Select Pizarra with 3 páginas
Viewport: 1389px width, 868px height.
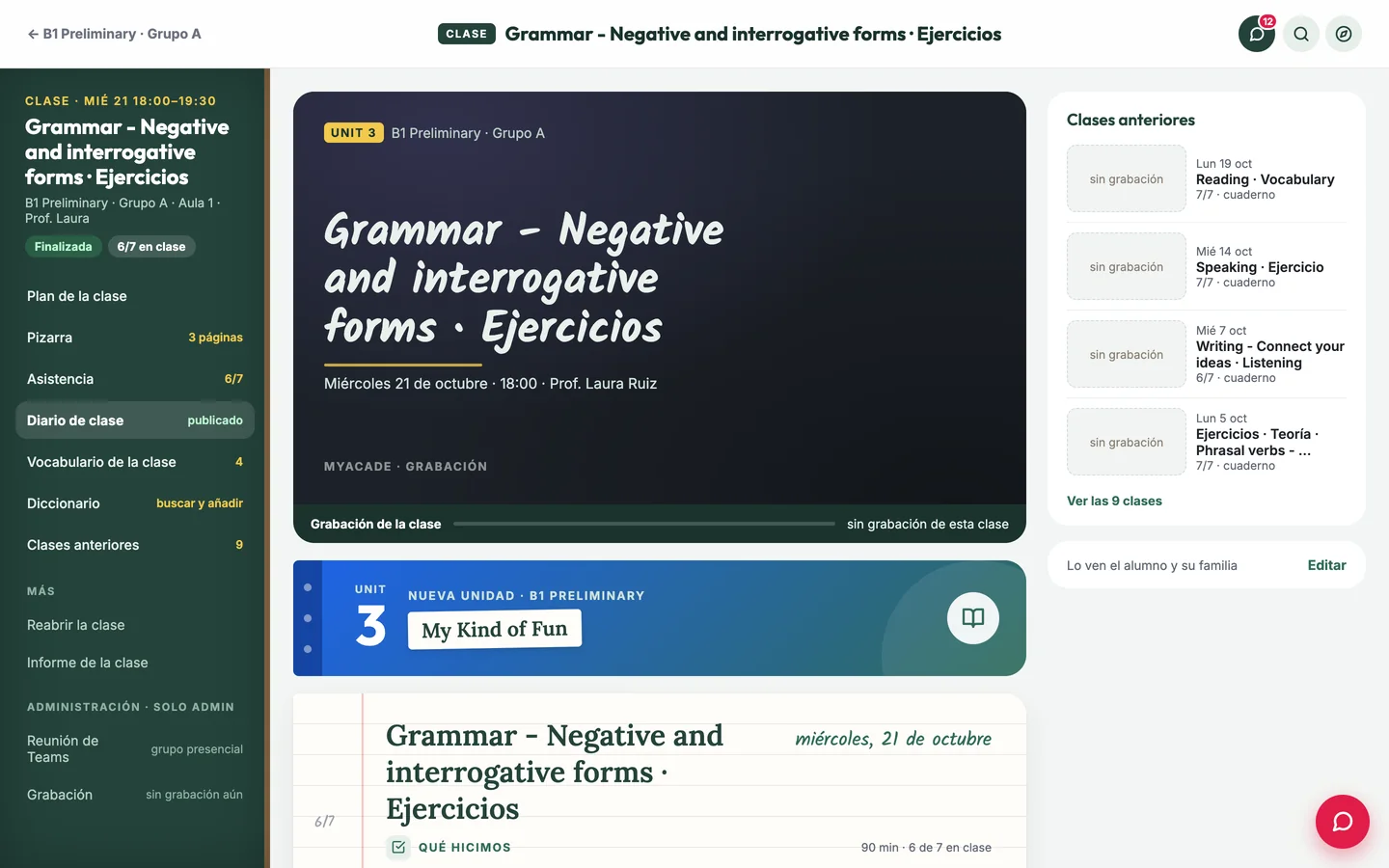135,338
